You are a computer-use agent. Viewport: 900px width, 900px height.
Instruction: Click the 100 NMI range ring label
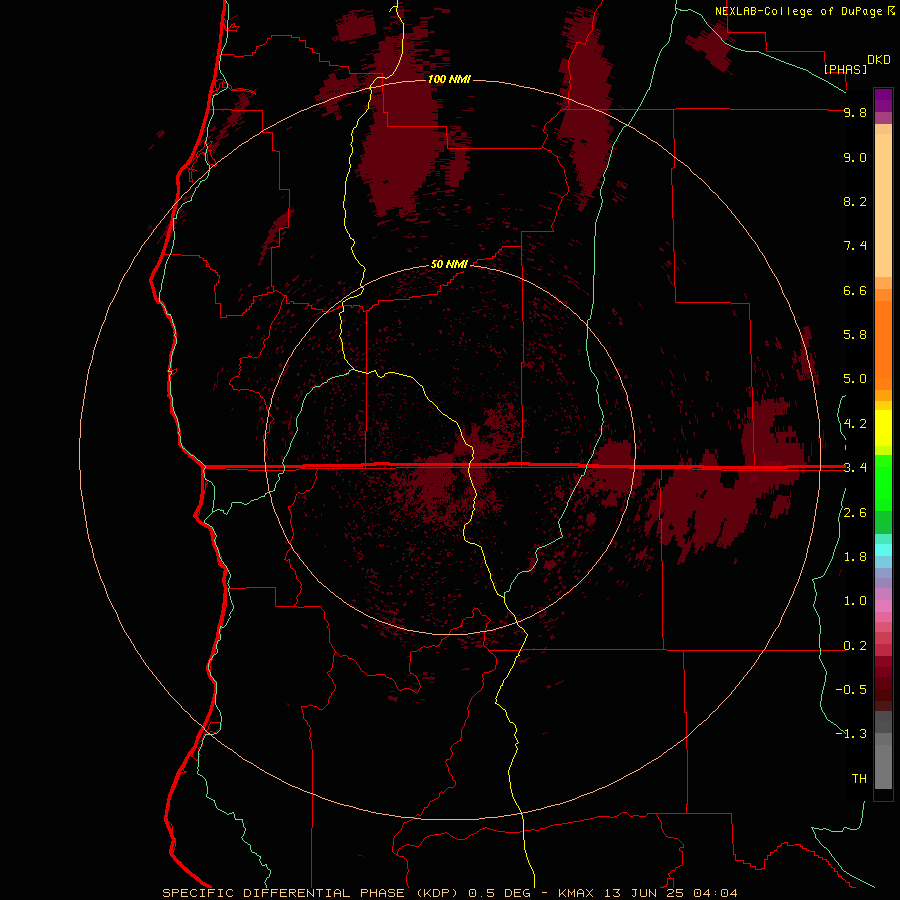point(449,79)
